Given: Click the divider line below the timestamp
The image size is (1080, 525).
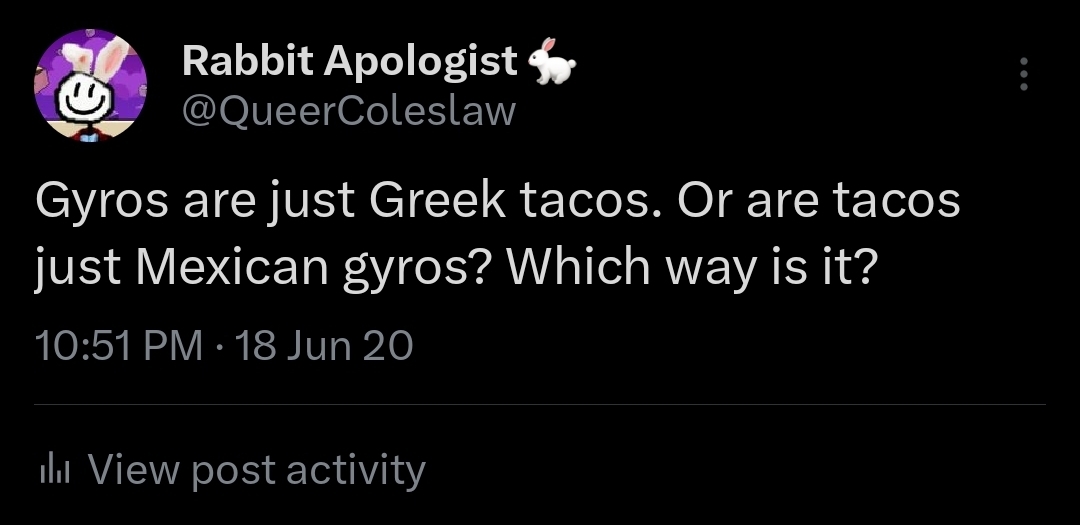Looking at the screenshot, I should click(540, 404).
